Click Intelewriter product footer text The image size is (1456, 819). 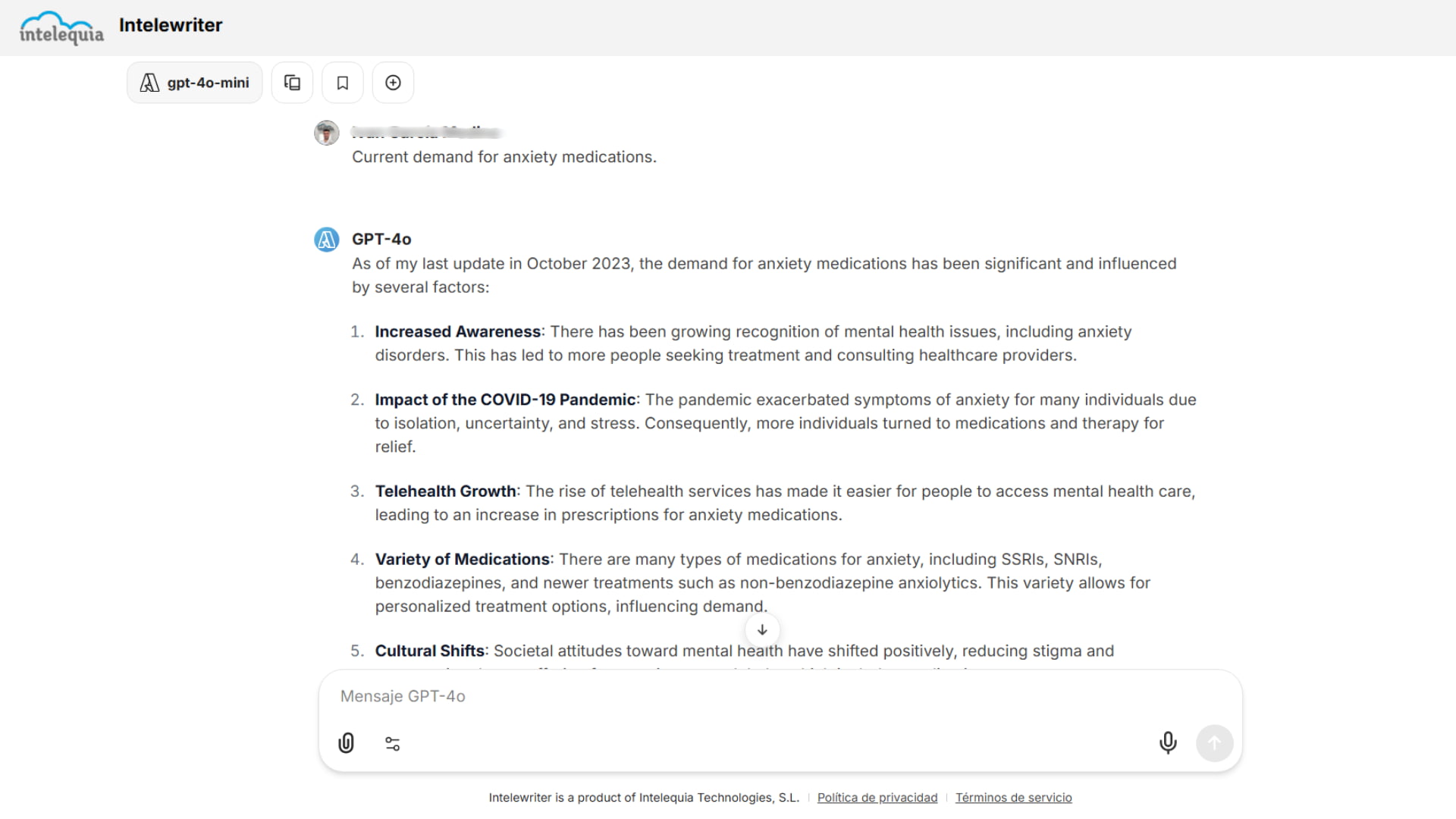(643, 797)
